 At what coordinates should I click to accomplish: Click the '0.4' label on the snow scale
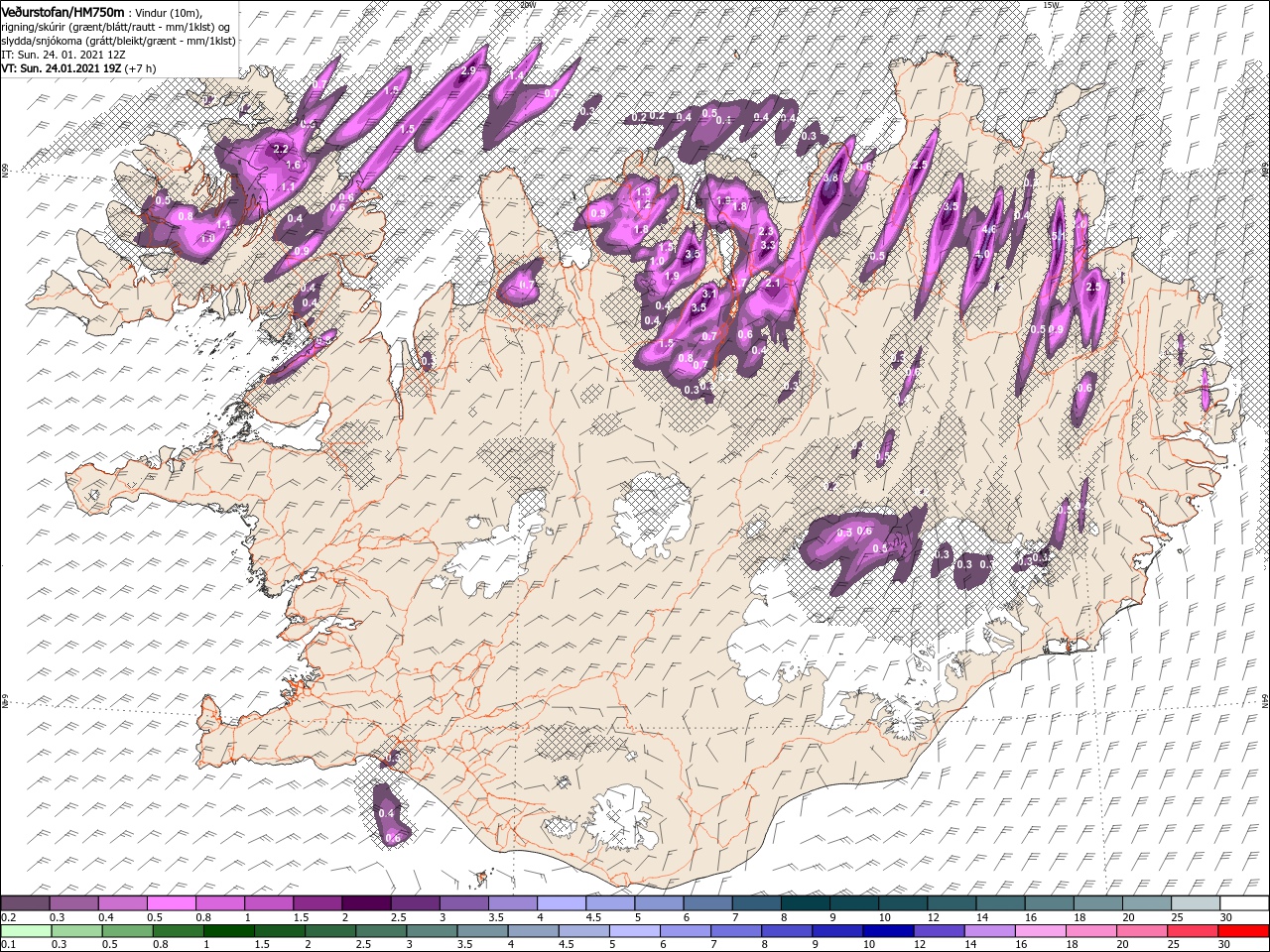105,917
